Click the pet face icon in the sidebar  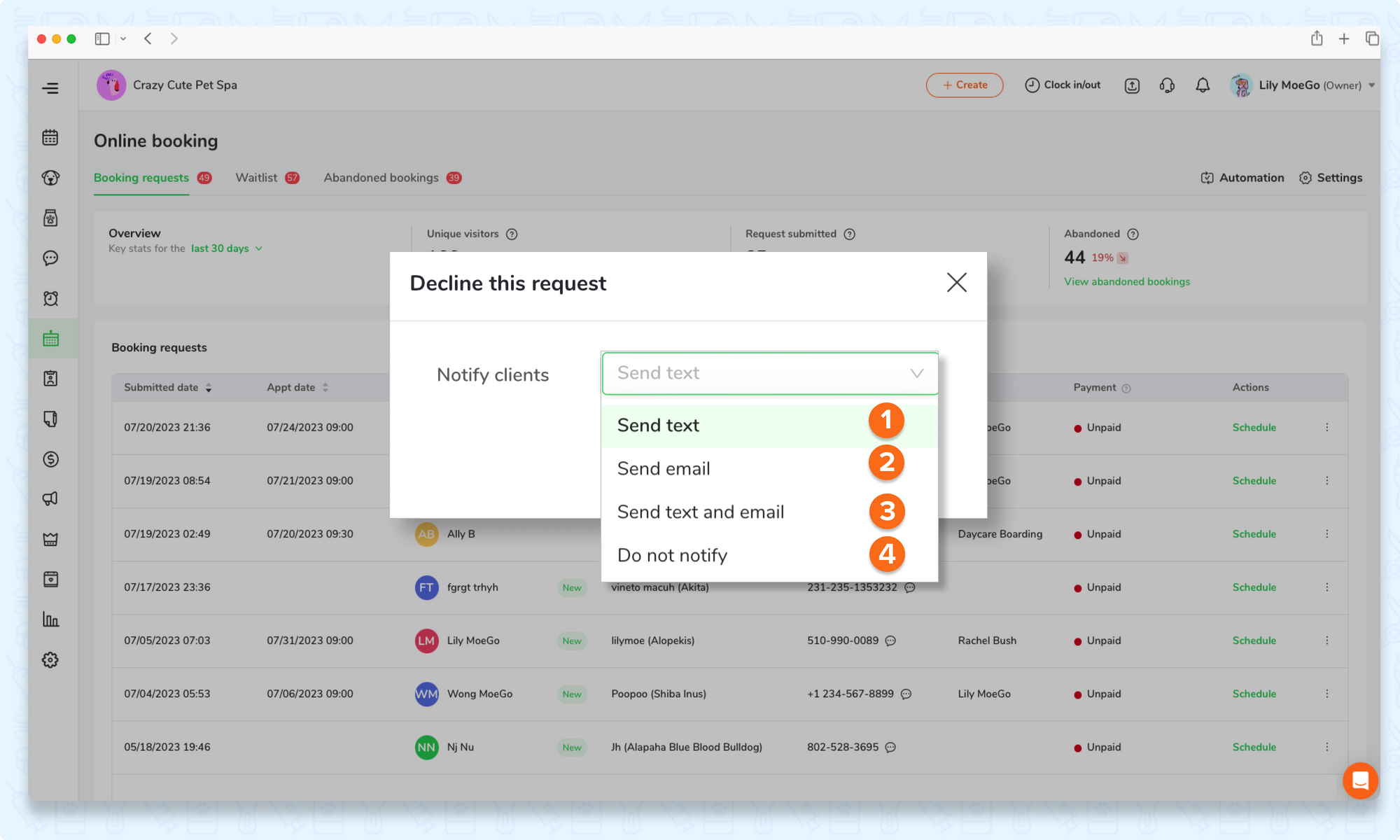[x=50, y=178]
